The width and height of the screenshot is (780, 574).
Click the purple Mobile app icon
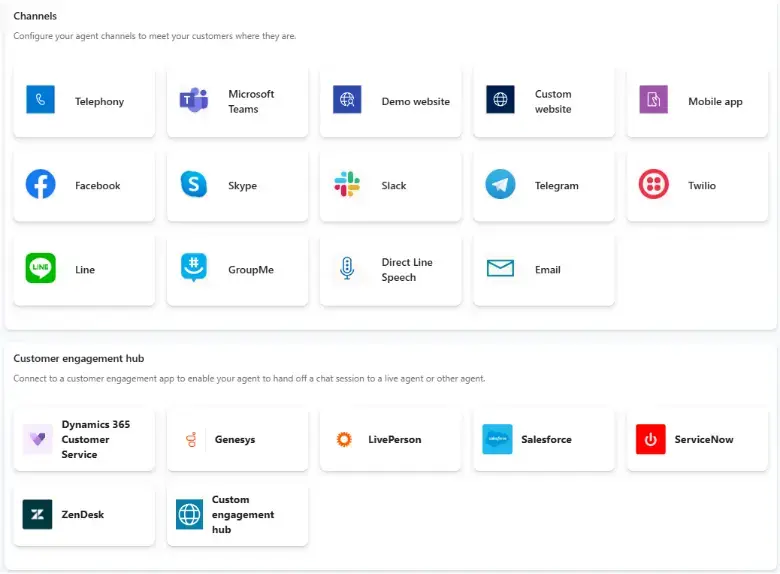653,99
